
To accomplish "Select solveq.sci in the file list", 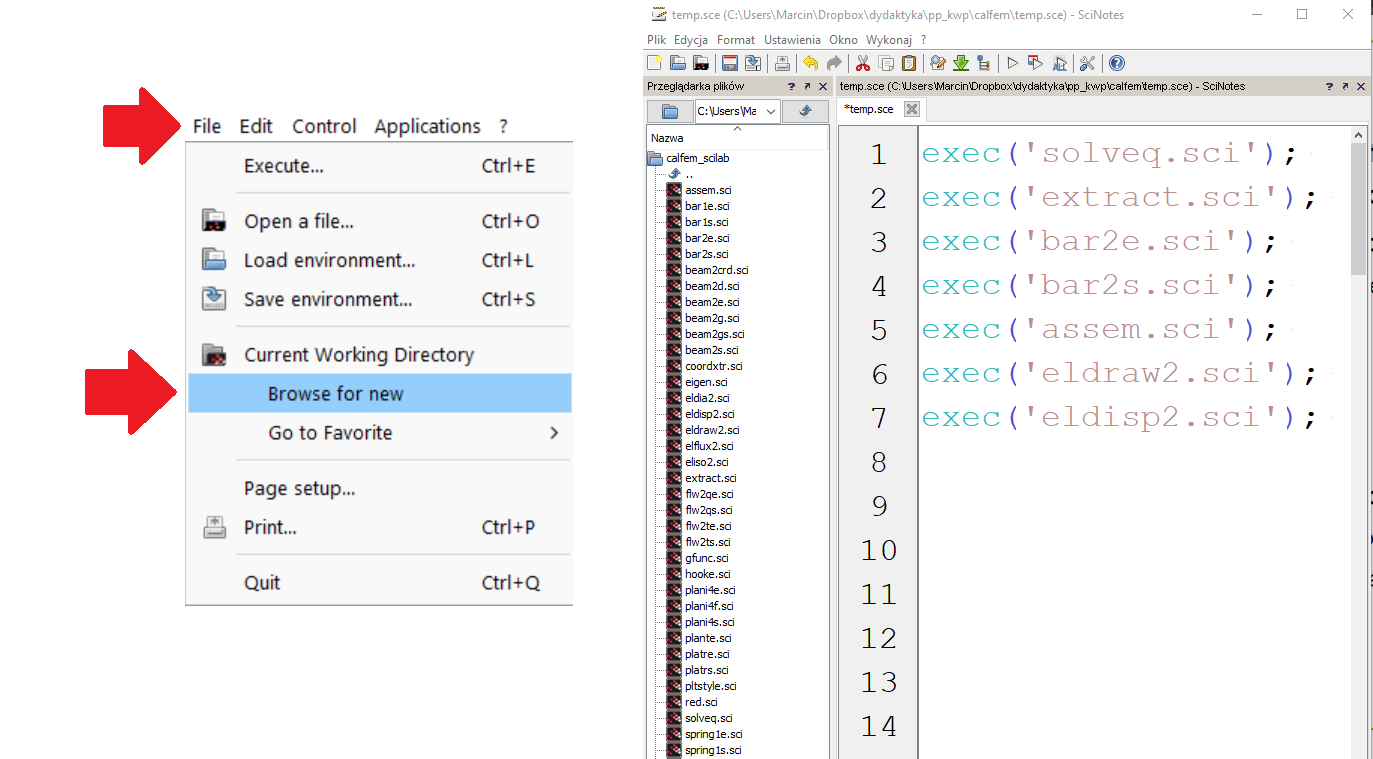I will 708,718.
